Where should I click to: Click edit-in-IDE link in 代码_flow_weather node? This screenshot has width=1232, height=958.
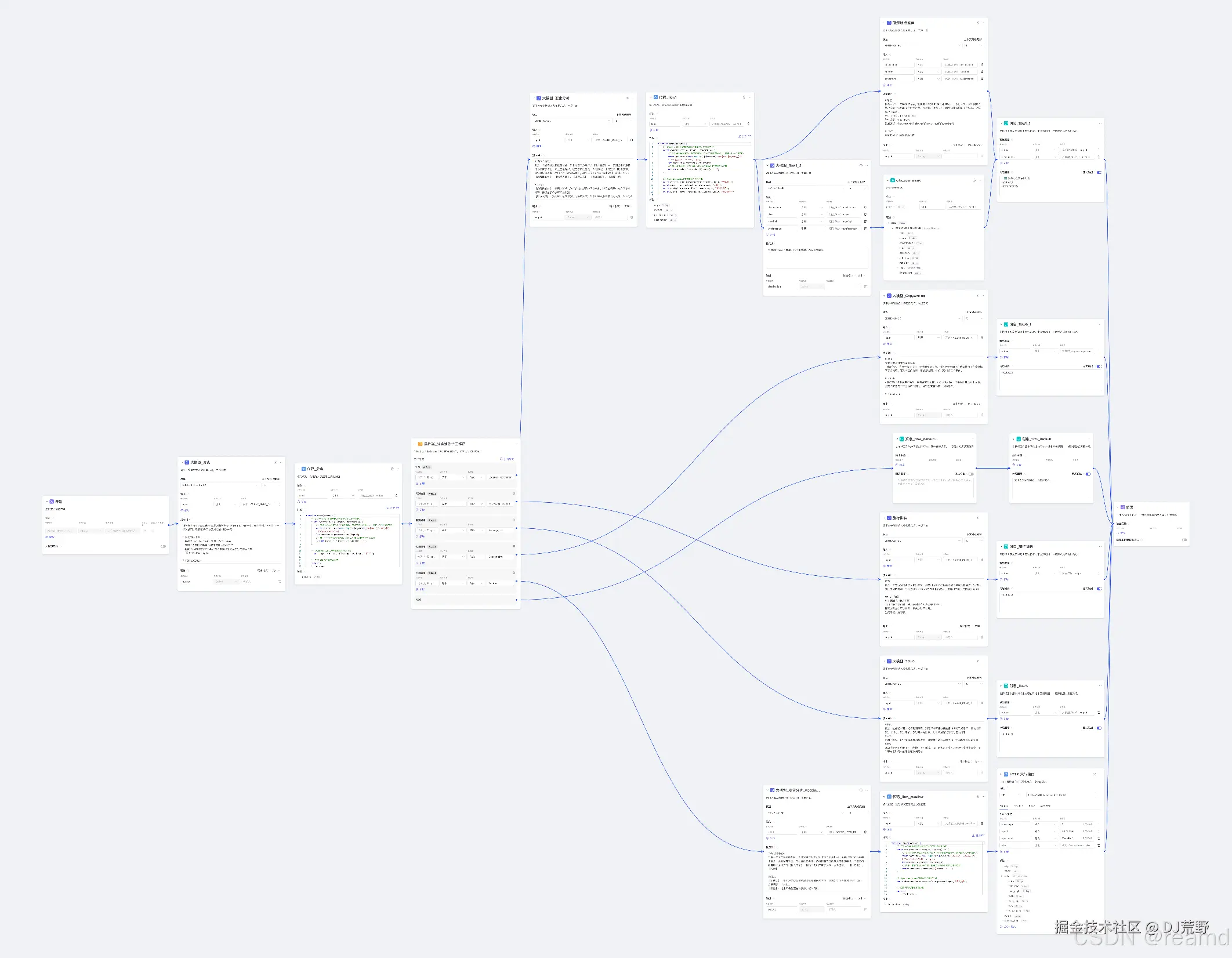(x=978, y=836)
